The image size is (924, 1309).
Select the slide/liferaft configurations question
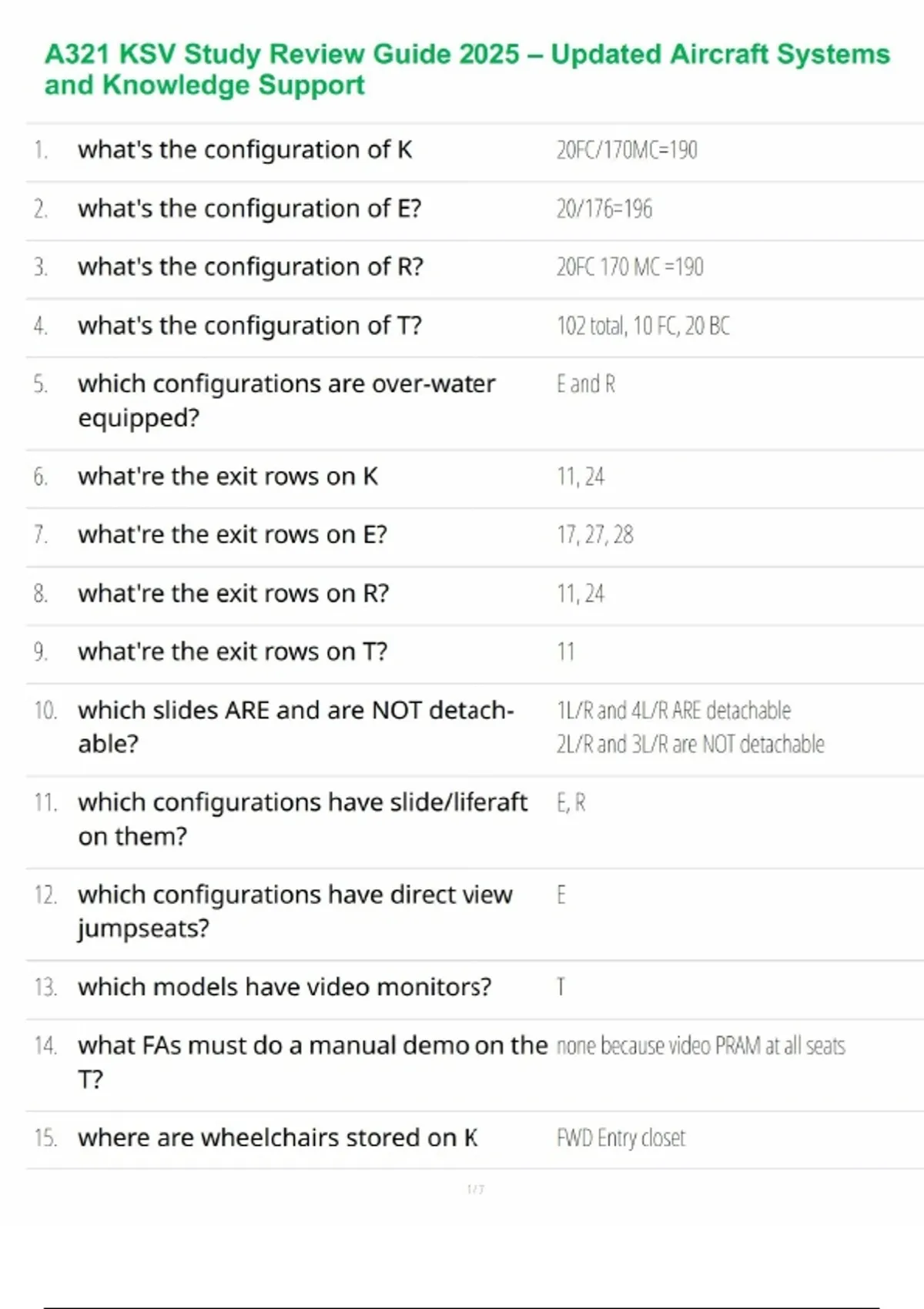(303, 819)
